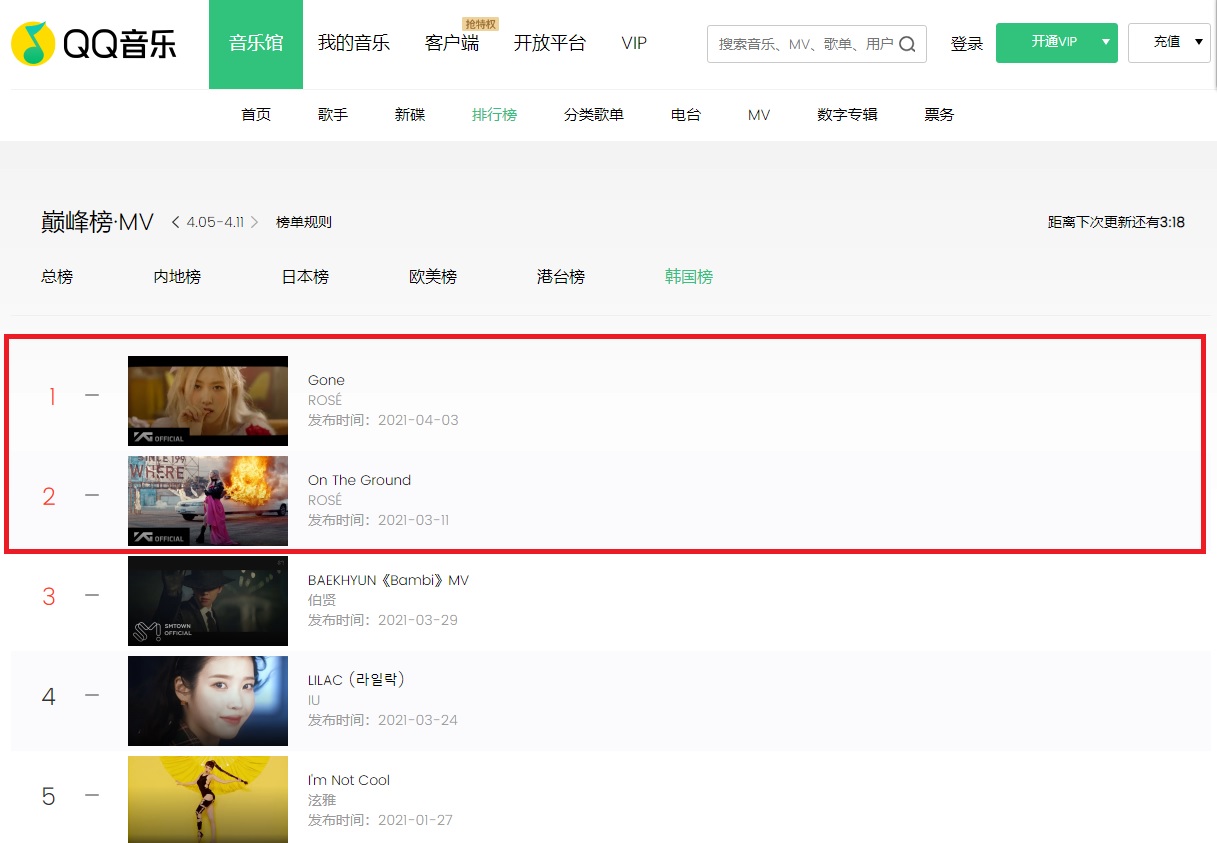
Task: Click artist 伯贤
Action: click(322, 600)
